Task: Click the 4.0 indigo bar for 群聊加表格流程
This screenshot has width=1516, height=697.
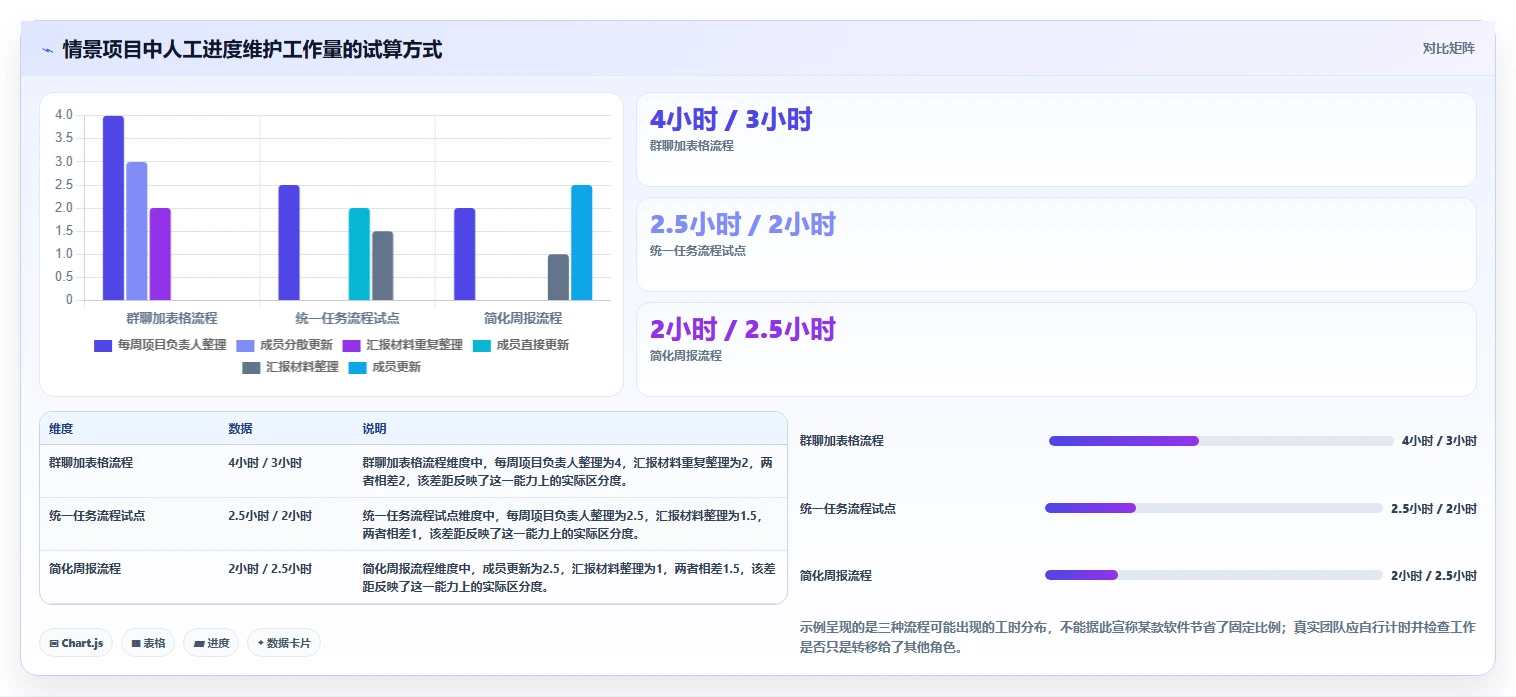Action: coord(113,208)
